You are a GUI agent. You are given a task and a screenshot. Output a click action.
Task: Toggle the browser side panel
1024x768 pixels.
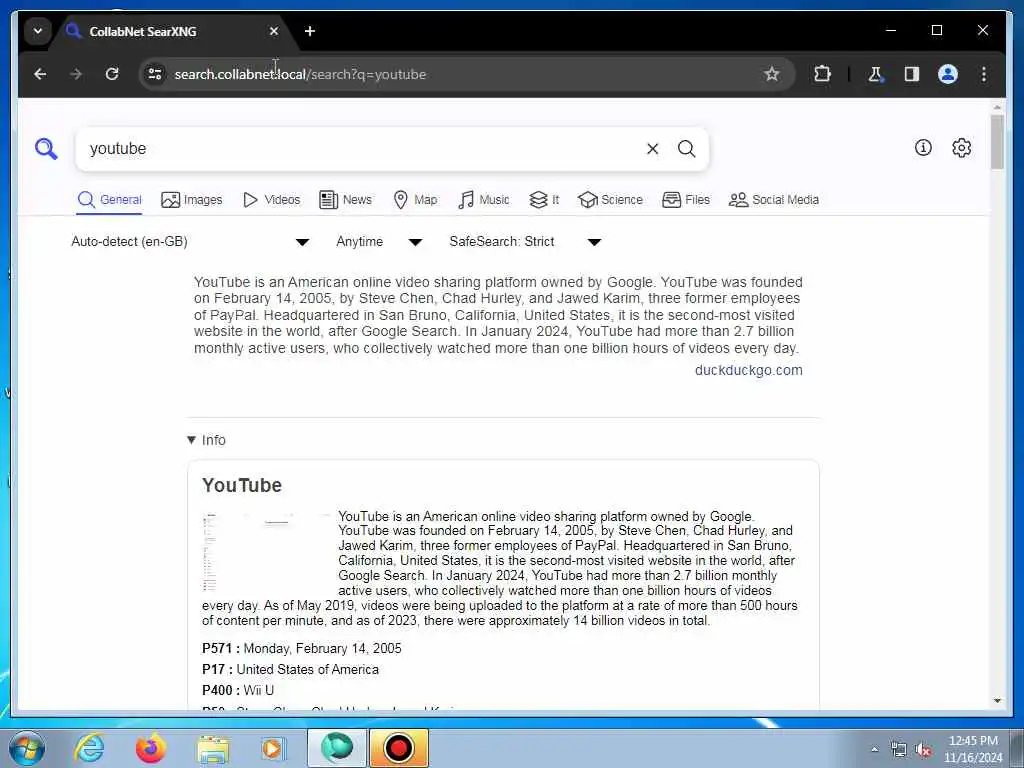tap(912, 74)
